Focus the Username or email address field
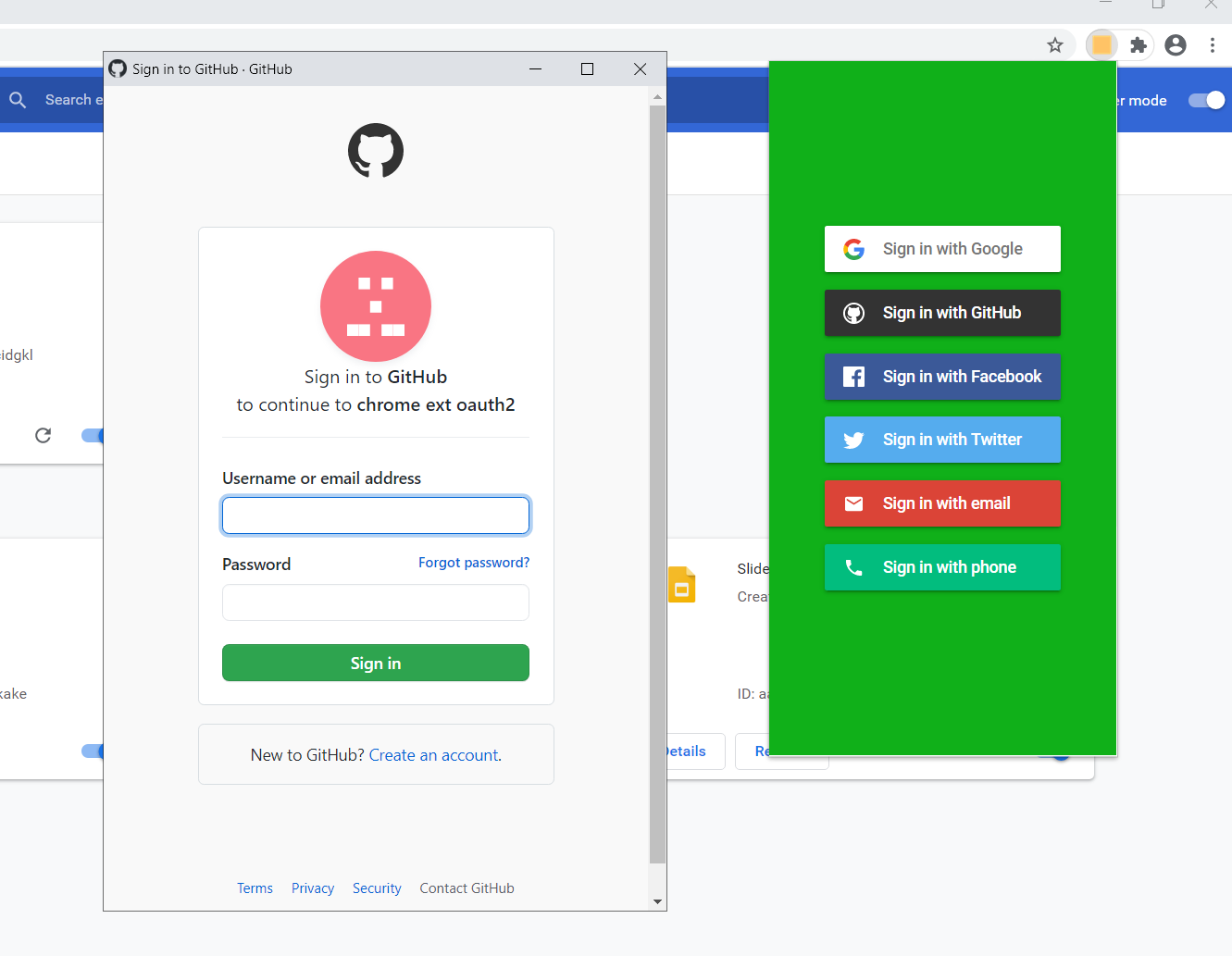Viewport: 1232px width, 956px height. pyautogui.click(x=376, y=515)
